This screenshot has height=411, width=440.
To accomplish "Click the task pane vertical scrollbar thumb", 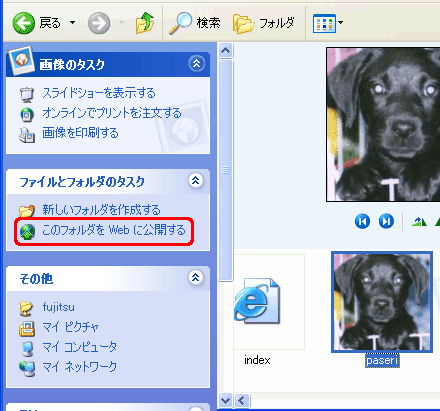I will pos(226,170).
